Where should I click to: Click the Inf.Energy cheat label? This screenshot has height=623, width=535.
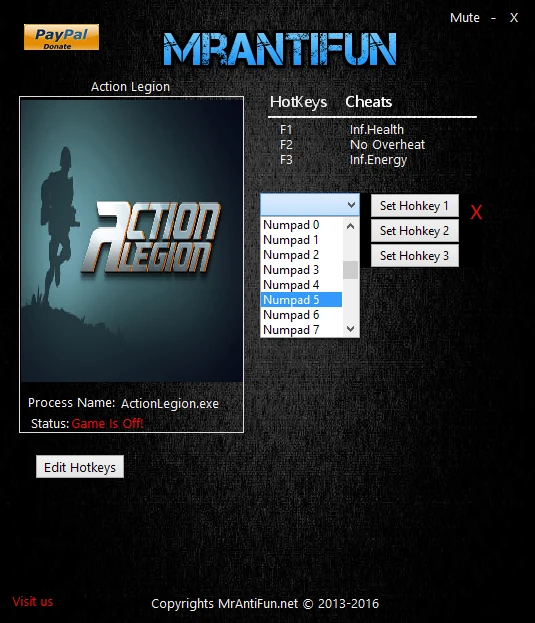[378, 160]
